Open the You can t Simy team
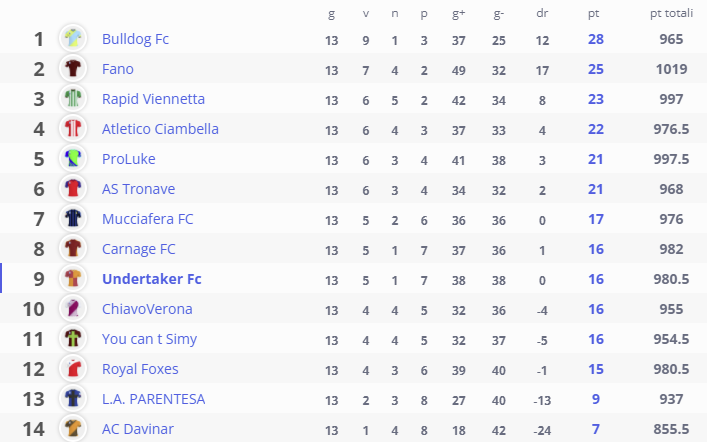 (149, 339)
